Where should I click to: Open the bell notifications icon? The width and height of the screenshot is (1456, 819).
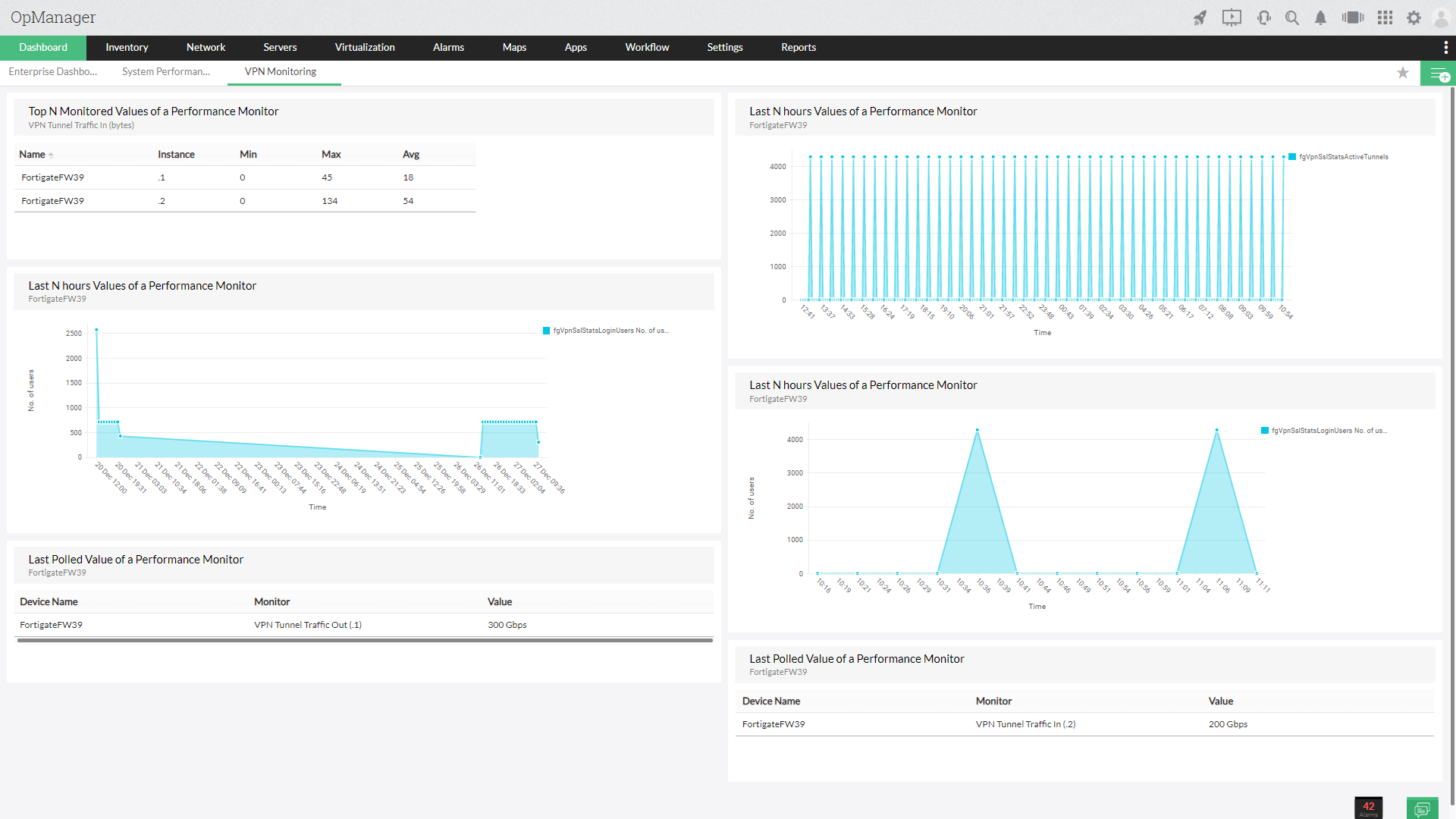pyautogui.click(x=1320, y=17)
